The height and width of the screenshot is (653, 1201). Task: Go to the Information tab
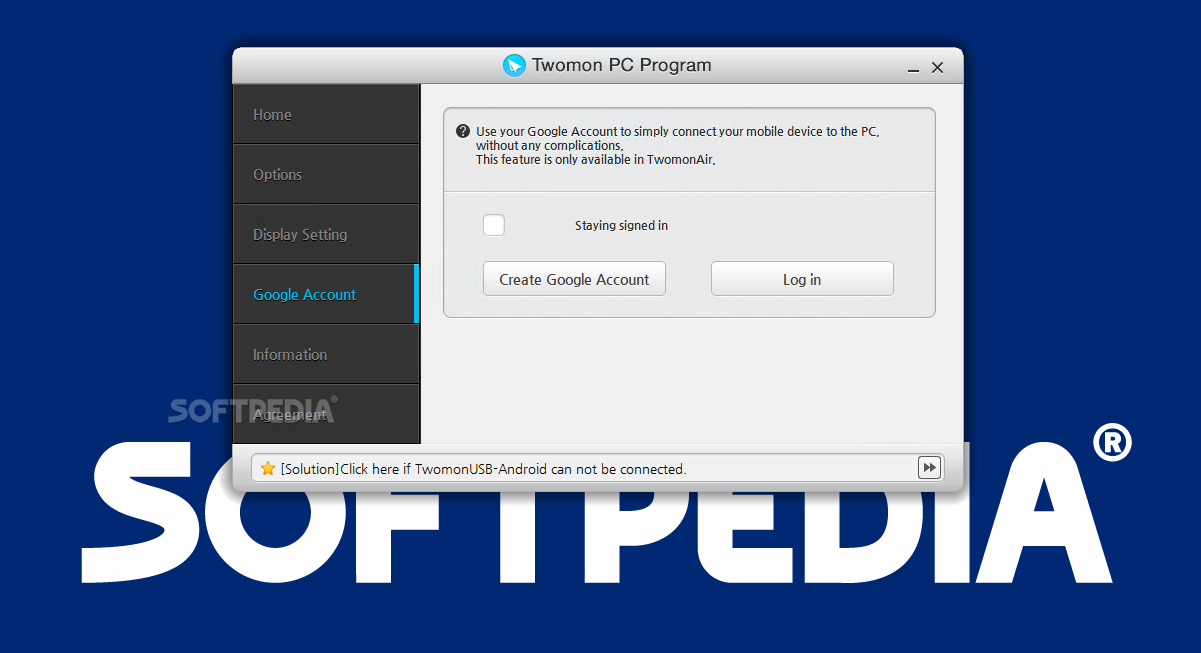coord(326,354)
